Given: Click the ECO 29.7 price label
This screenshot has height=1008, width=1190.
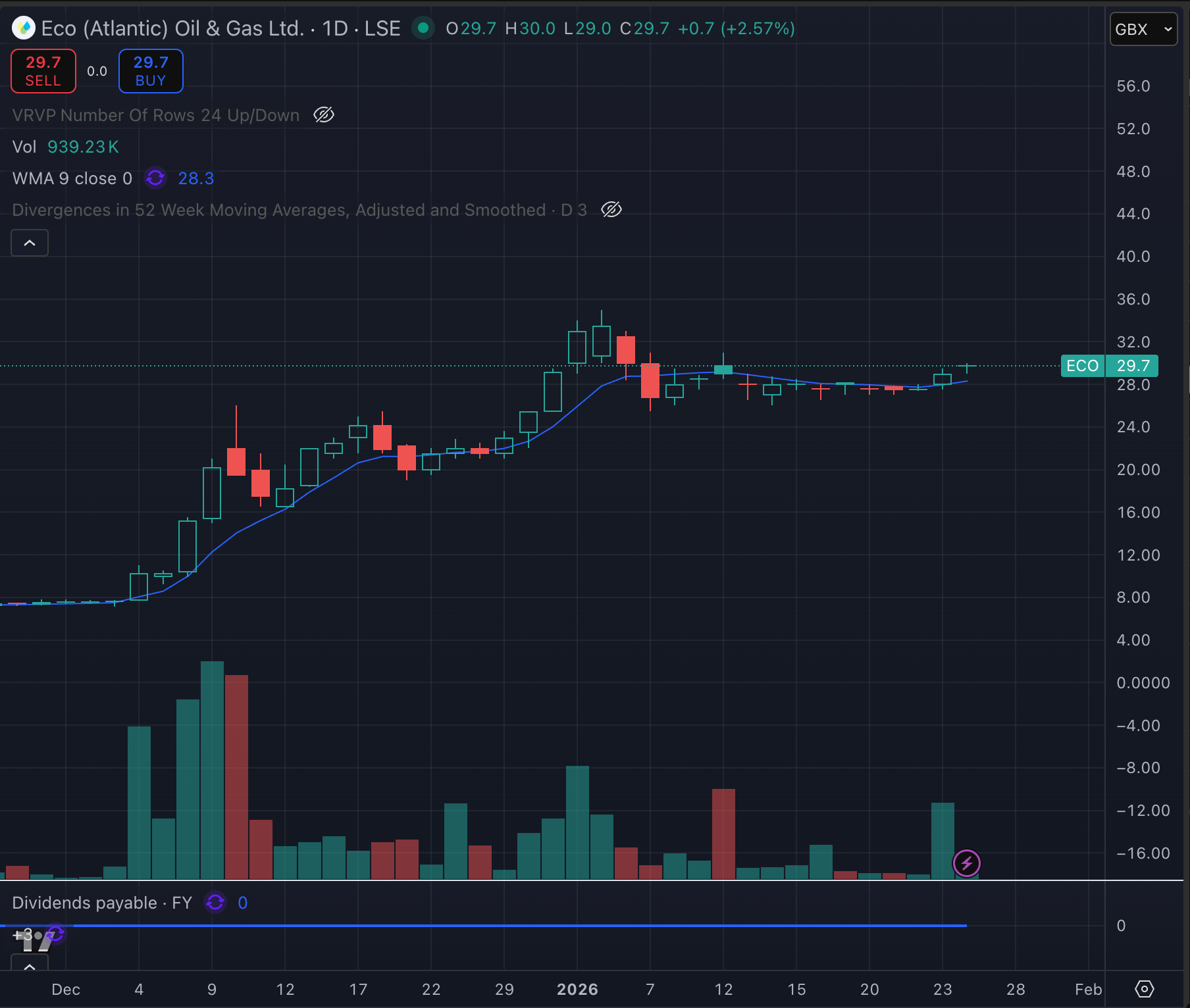Looking at the screenshot, I should 1110,366.
